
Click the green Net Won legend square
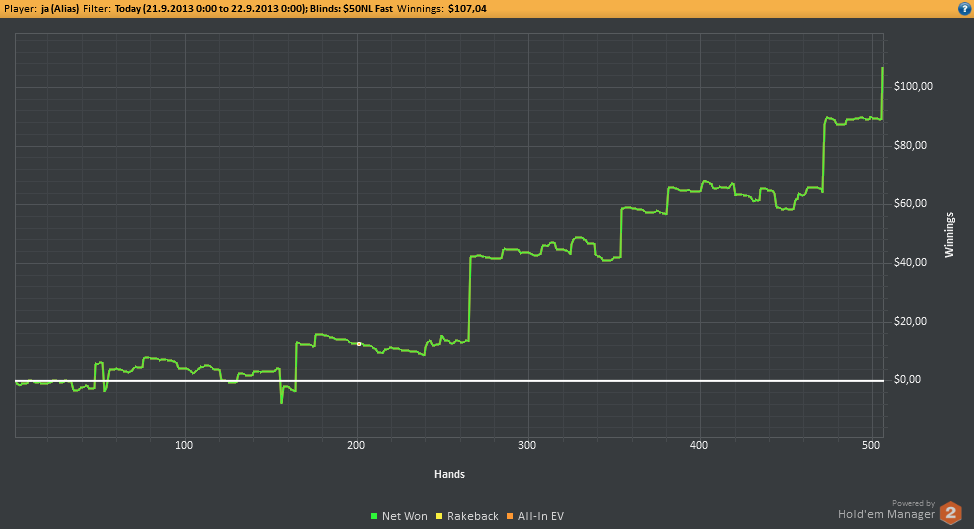click(x=373, y=516)
